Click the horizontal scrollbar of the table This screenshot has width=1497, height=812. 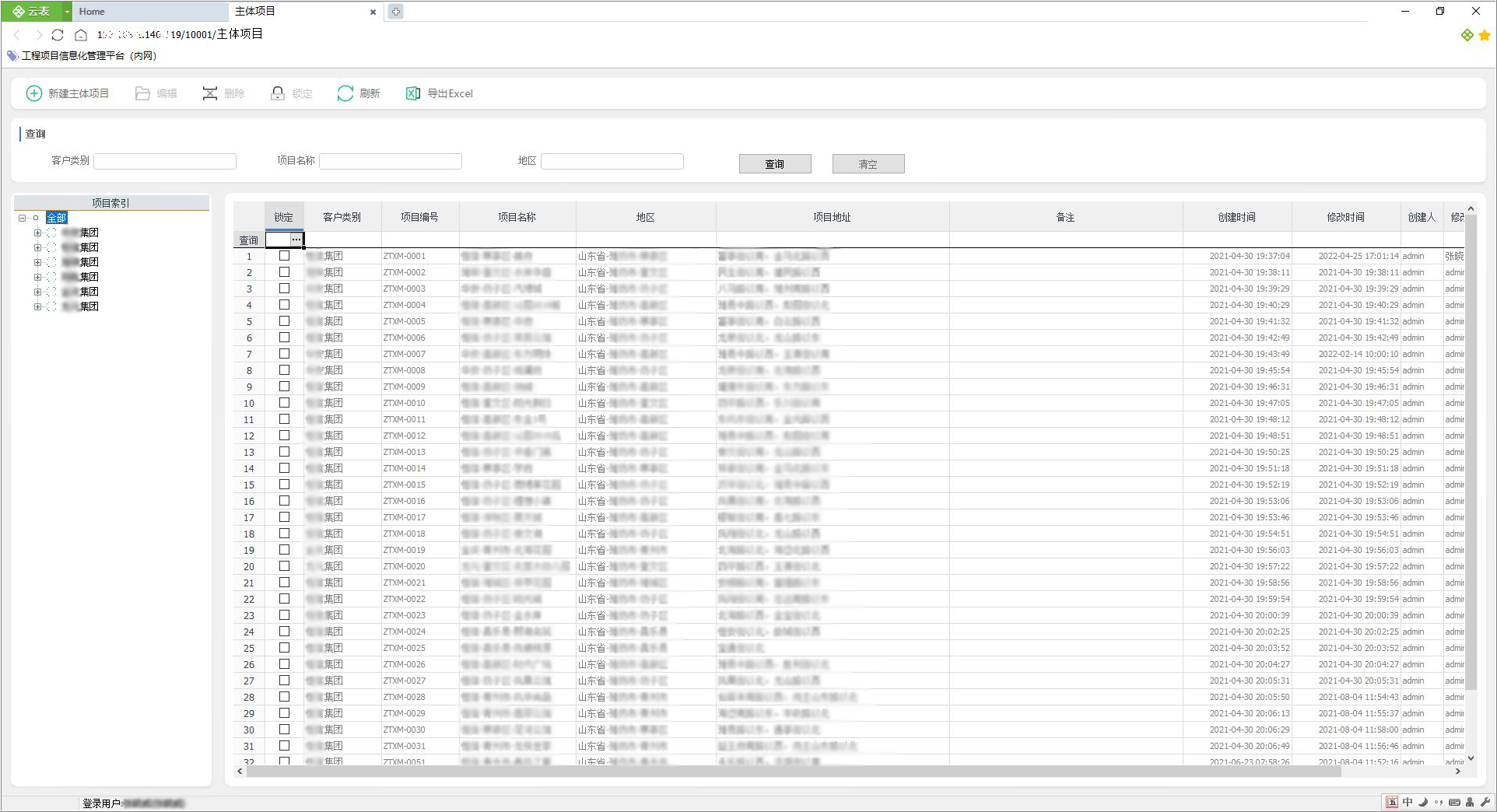pos(794,772)
